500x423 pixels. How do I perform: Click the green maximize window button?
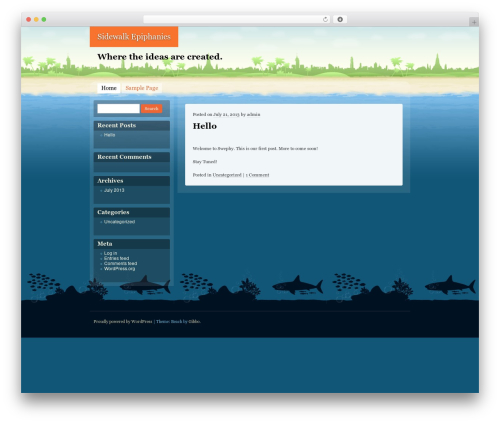[44, 20]
